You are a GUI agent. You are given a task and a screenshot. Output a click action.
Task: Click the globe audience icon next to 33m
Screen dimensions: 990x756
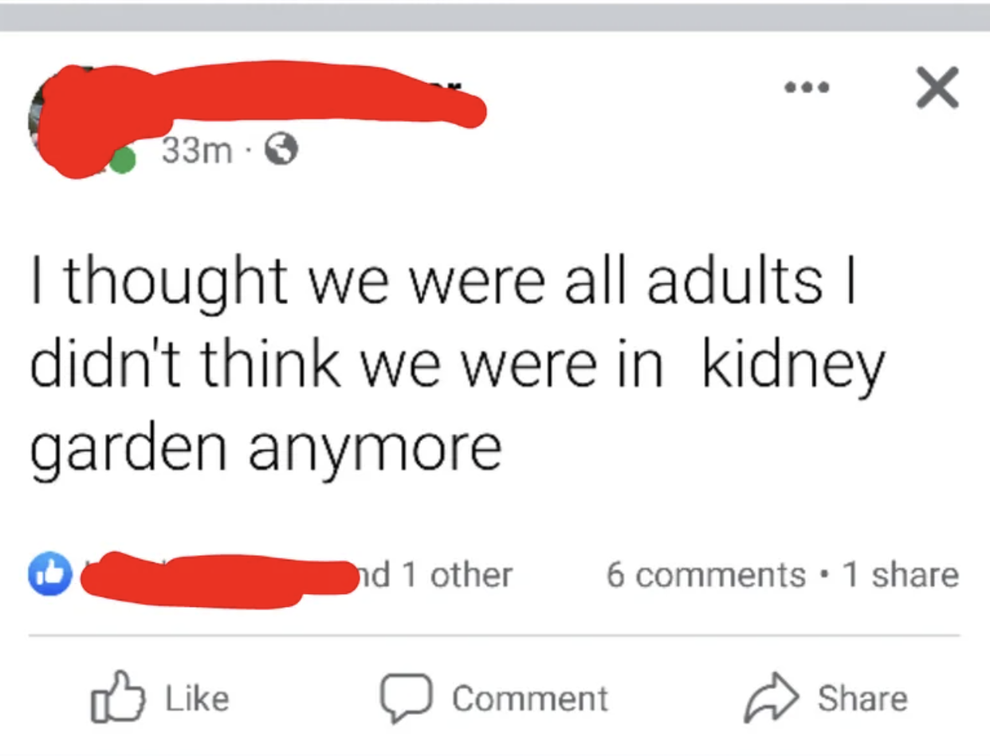(x=283, y=150)
